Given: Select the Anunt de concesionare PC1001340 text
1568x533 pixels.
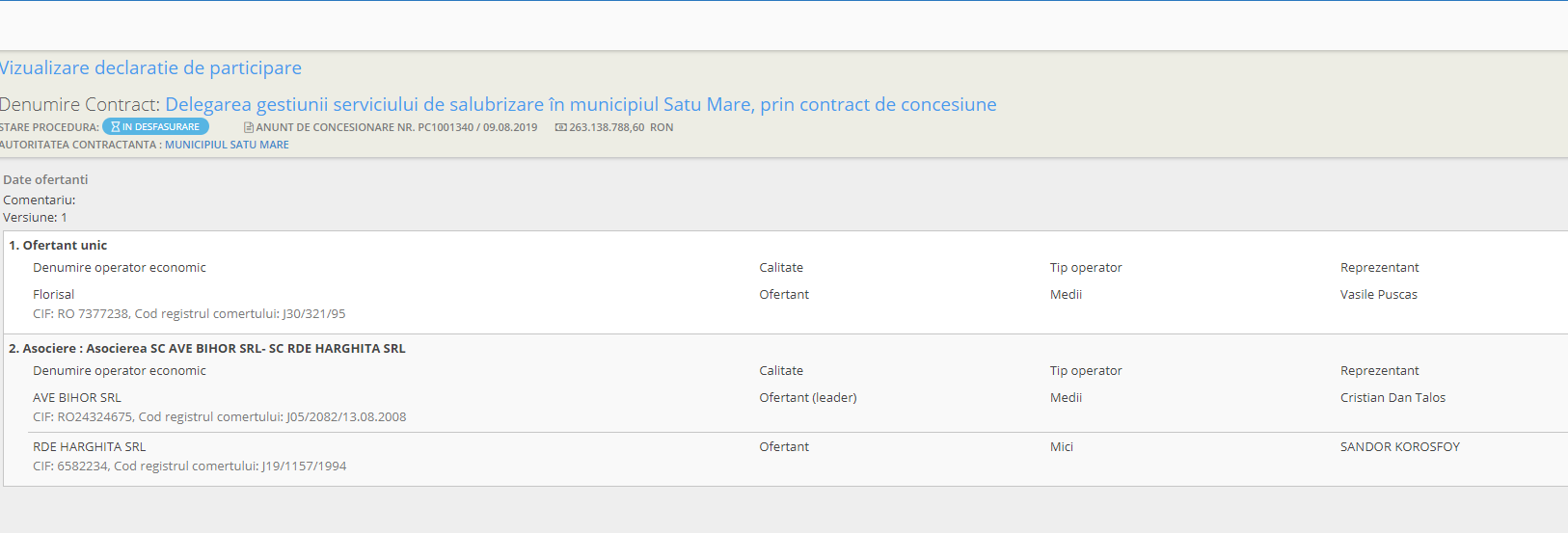Looking at the screenshot, I should click(x=396, y=127).
